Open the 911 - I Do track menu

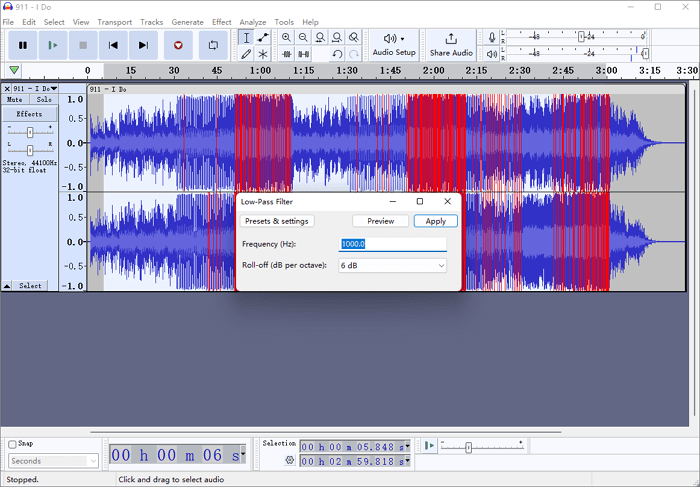[36, 89]
